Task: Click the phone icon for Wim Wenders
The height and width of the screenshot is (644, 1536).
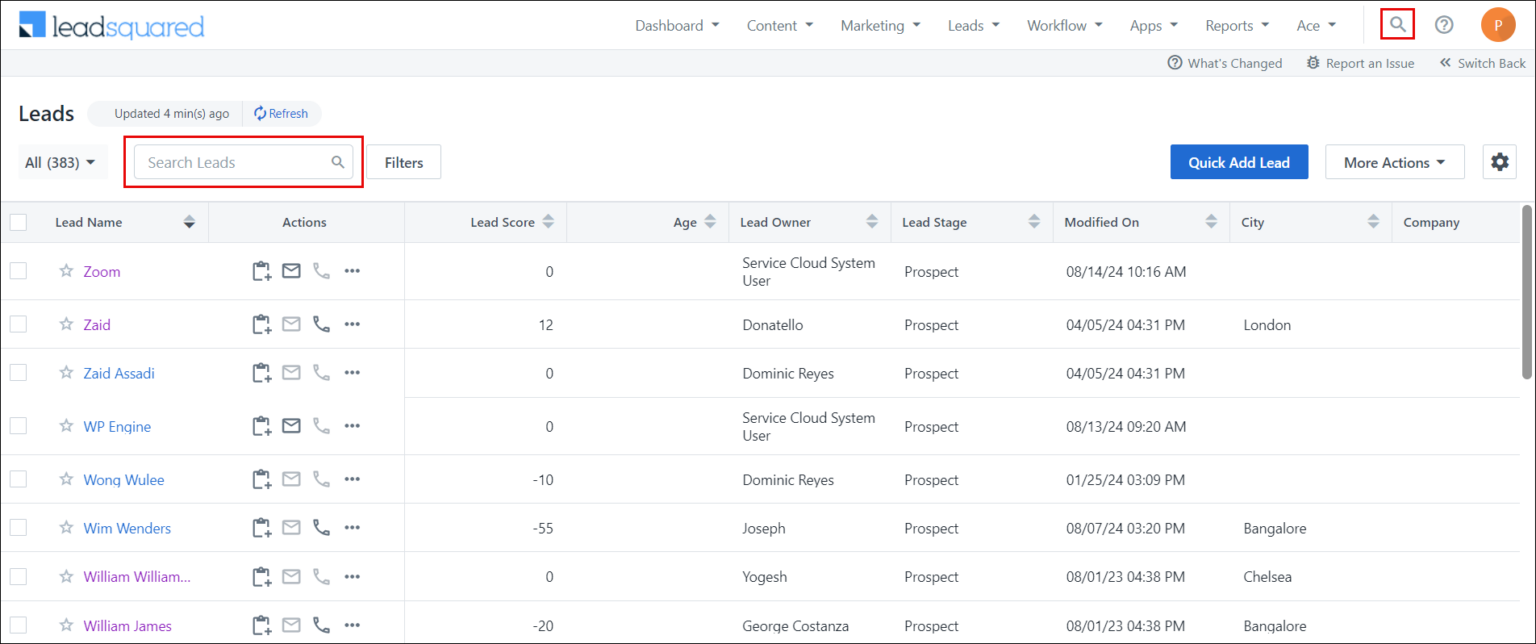Action: 321,528
